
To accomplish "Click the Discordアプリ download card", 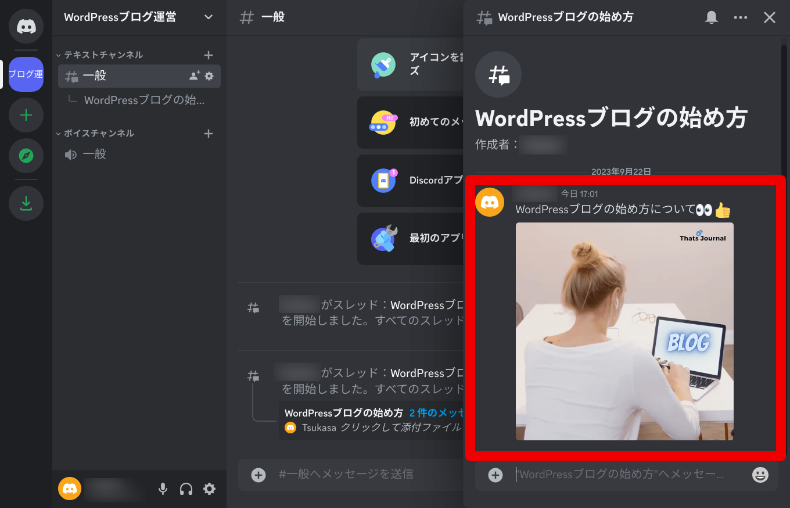I will 410,180.
